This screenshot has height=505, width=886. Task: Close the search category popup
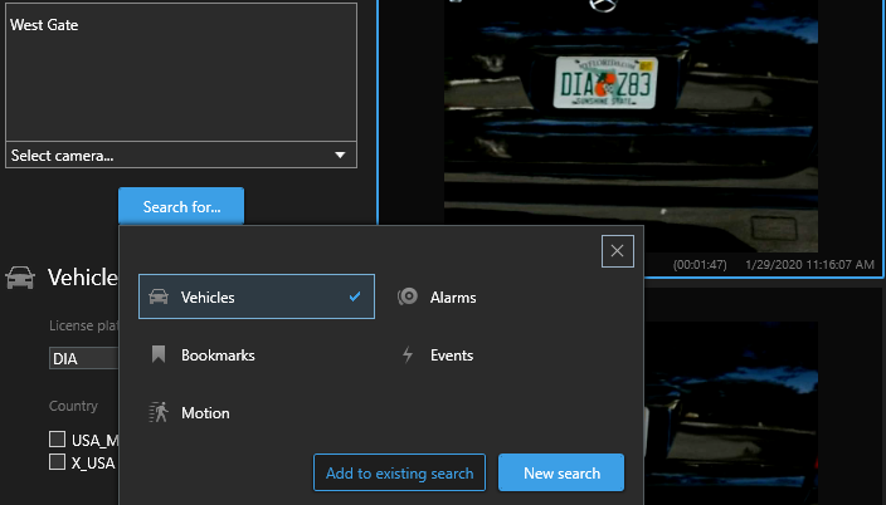point(617,251)
